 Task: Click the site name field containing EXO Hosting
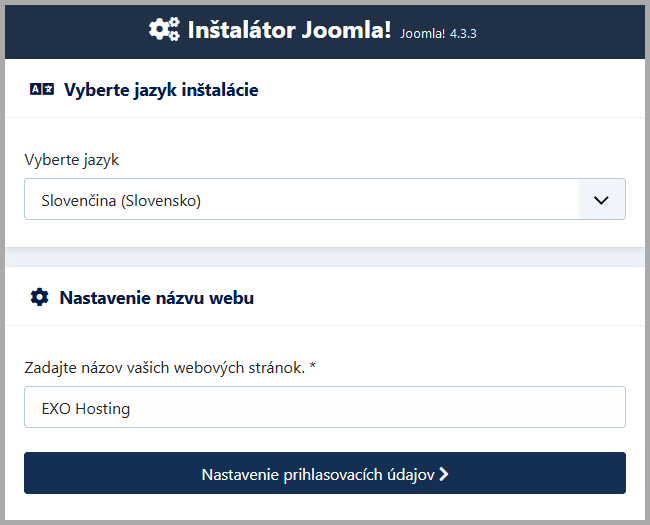pyautogui.click(x=325, y=407)
